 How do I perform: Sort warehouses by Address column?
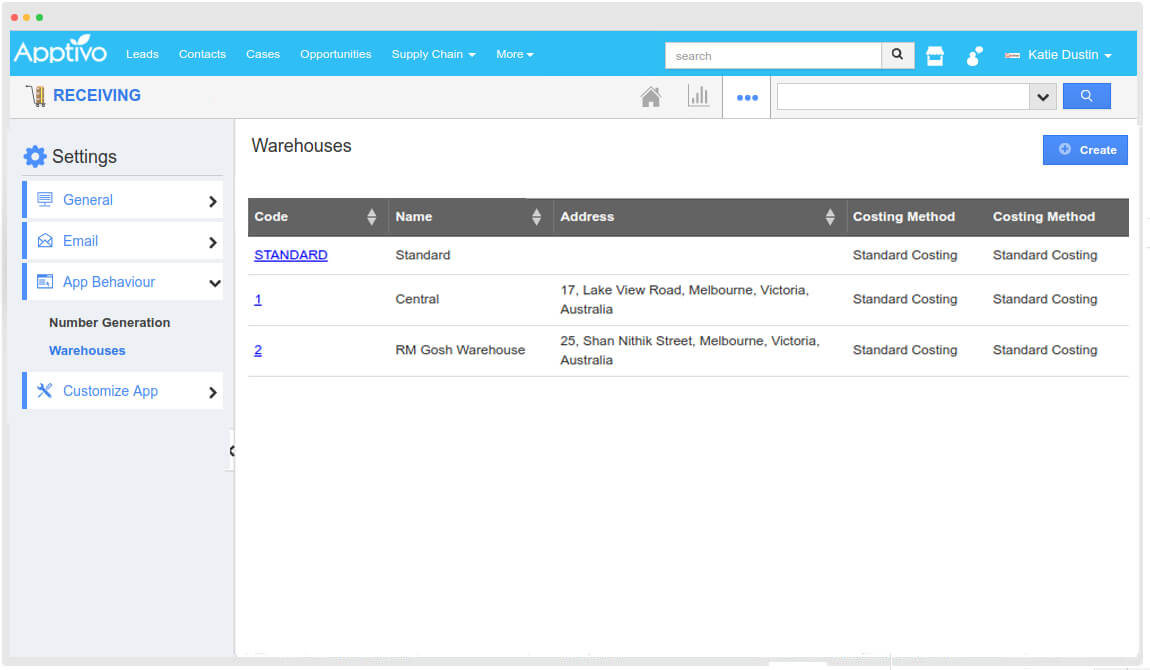pos(829,217)
